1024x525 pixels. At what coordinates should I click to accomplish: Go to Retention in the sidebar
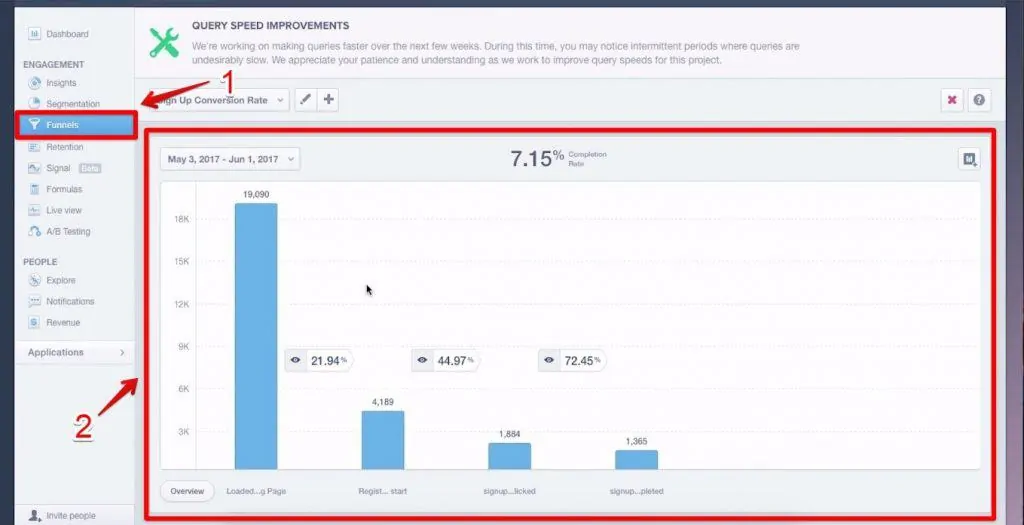(x=64, y=147)
